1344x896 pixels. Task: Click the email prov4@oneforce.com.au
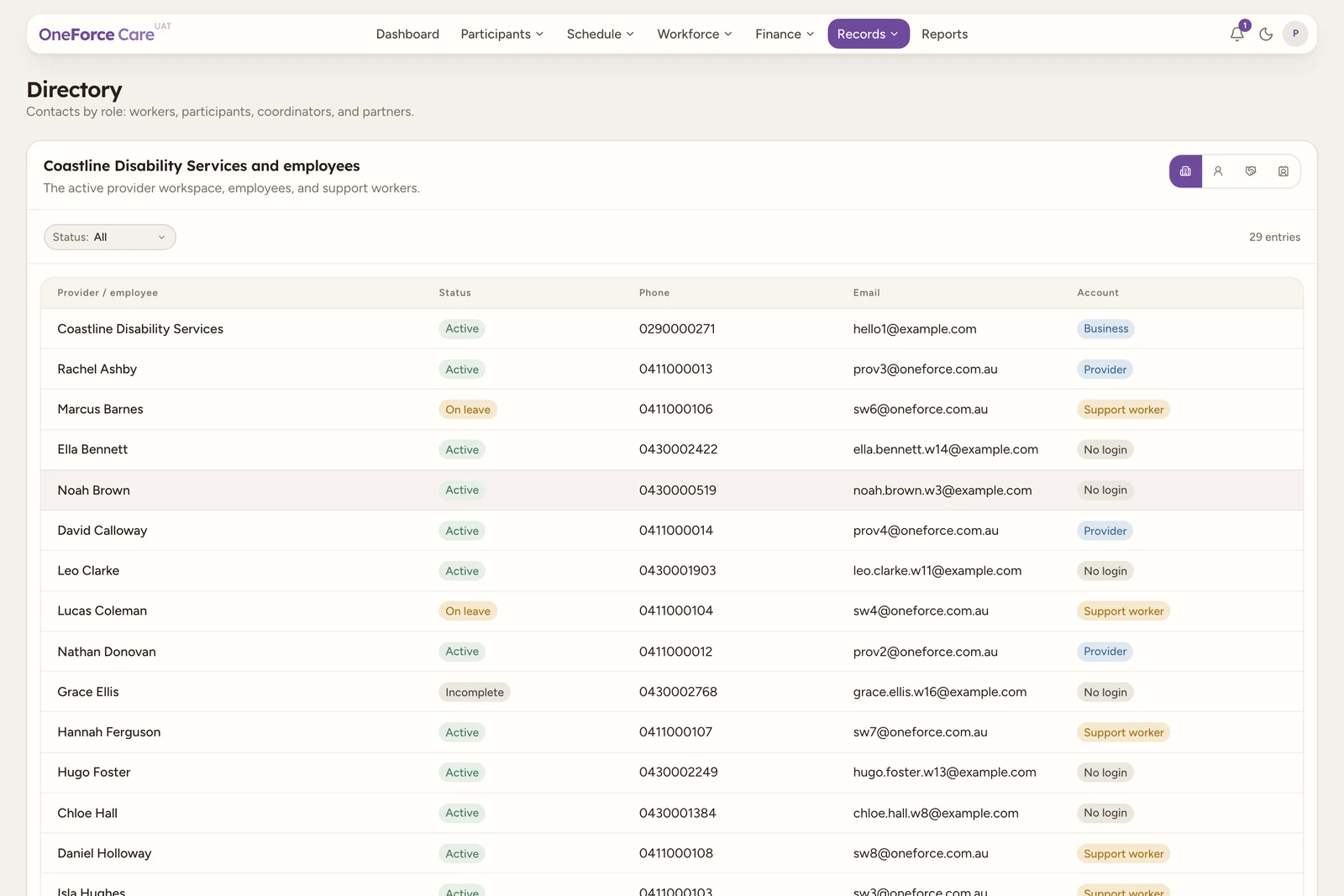(x=926, y=531)
